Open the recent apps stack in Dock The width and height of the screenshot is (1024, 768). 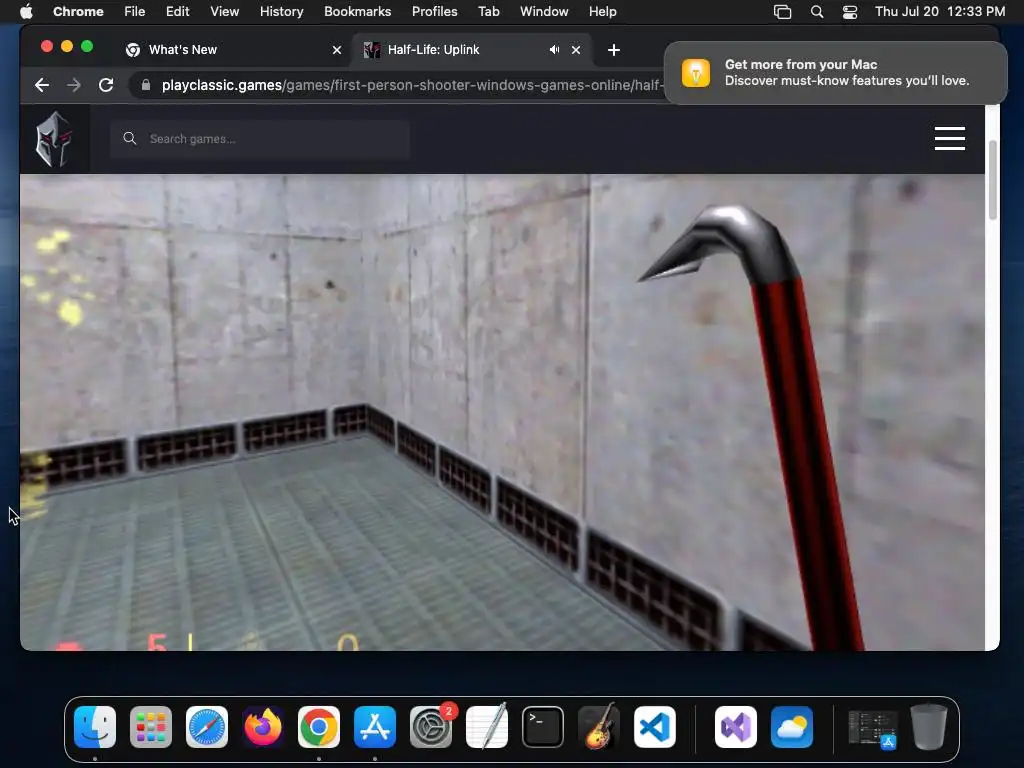tap(872, 729)
